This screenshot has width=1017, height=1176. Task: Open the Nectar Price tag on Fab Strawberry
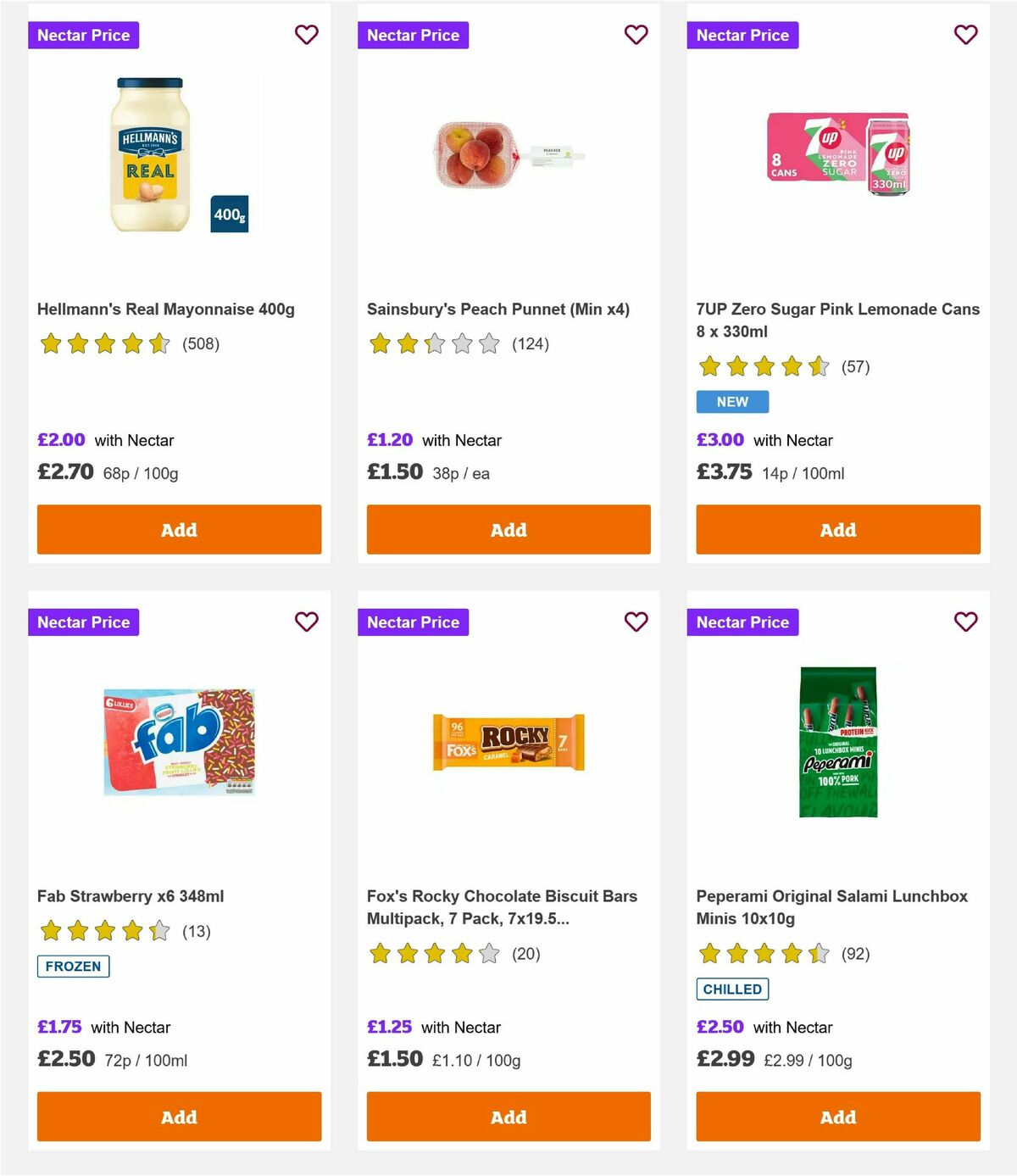[x=84, y=621]
